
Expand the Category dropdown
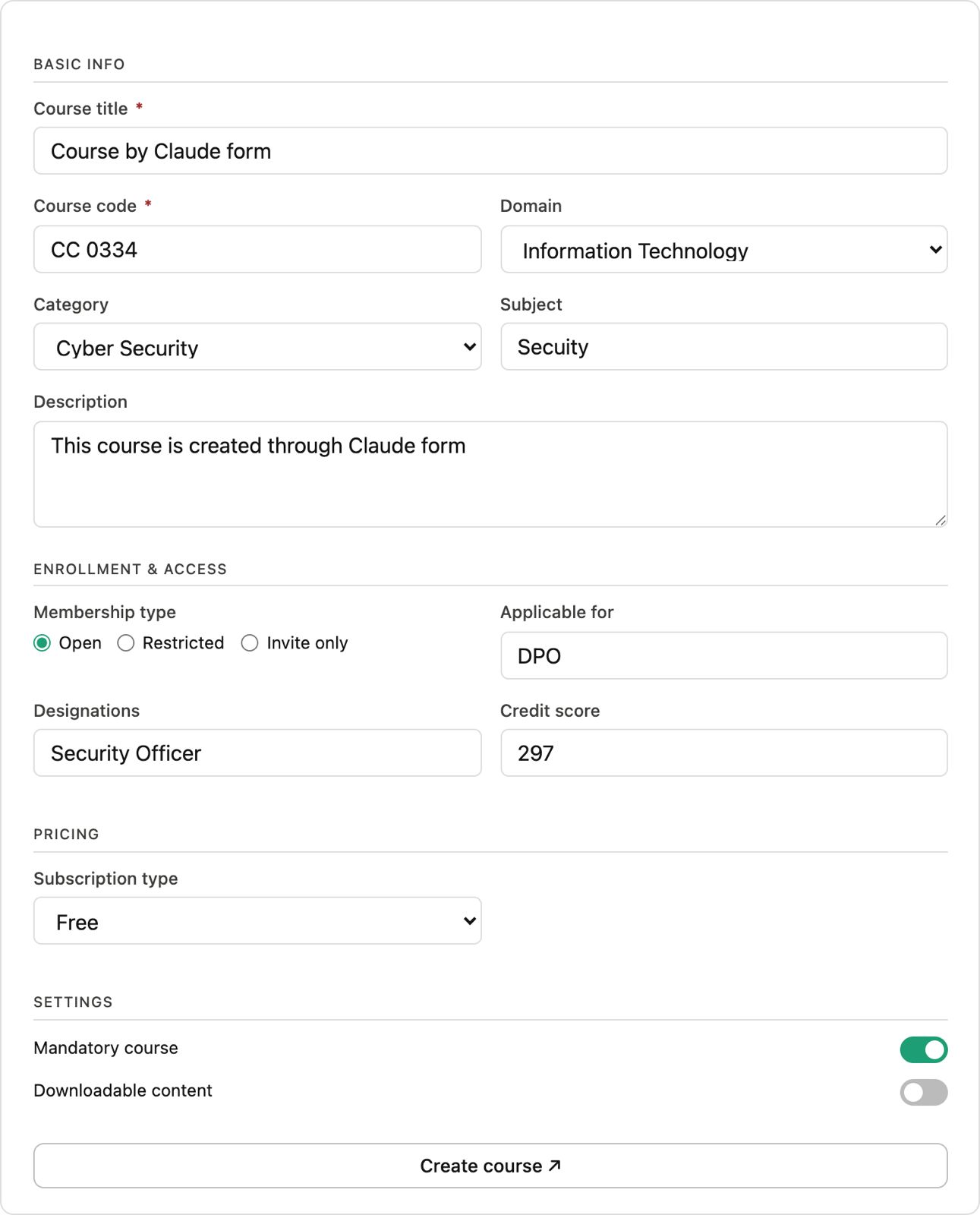[x=257, y=346]
